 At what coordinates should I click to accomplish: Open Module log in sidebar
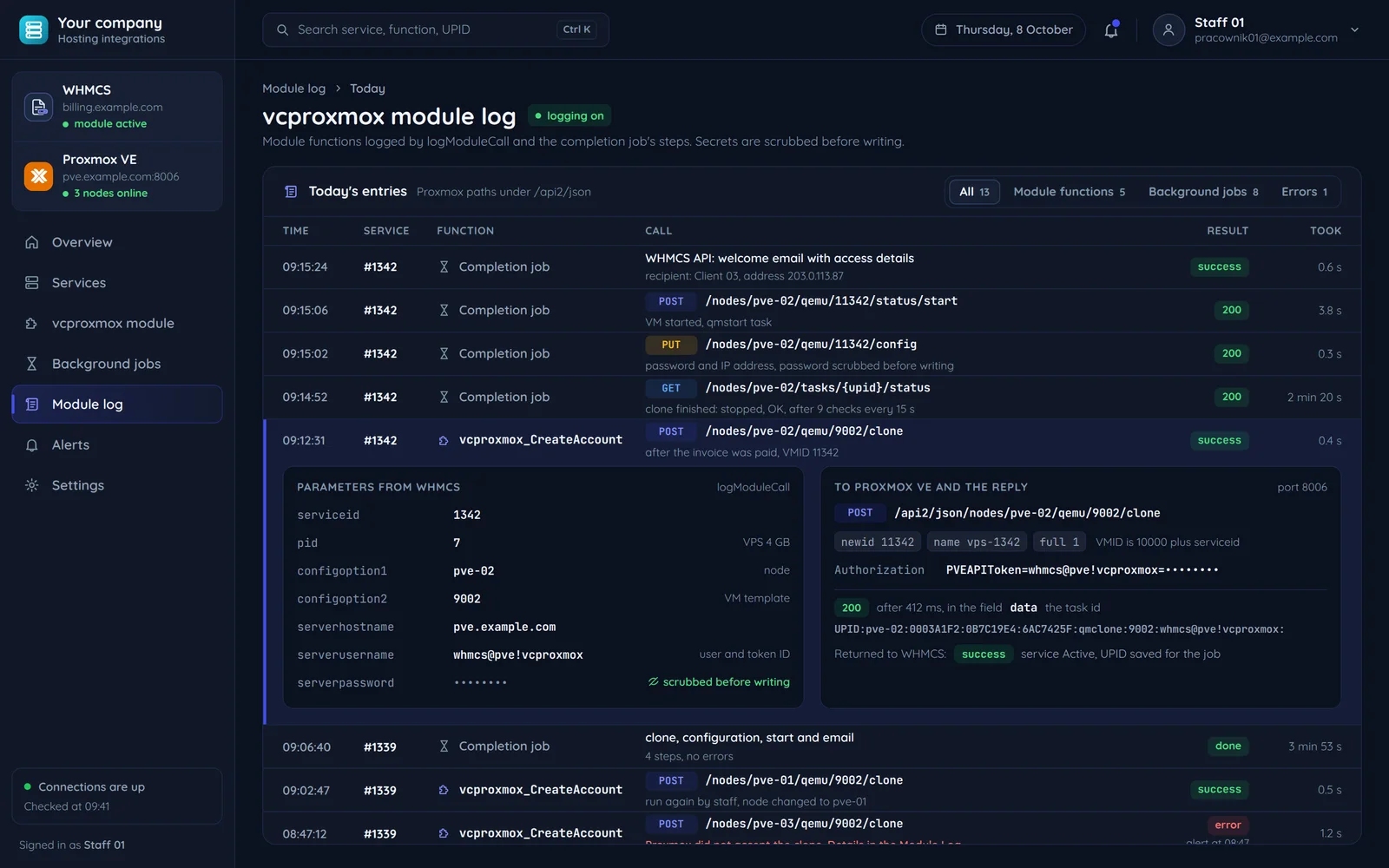point(117,404)
